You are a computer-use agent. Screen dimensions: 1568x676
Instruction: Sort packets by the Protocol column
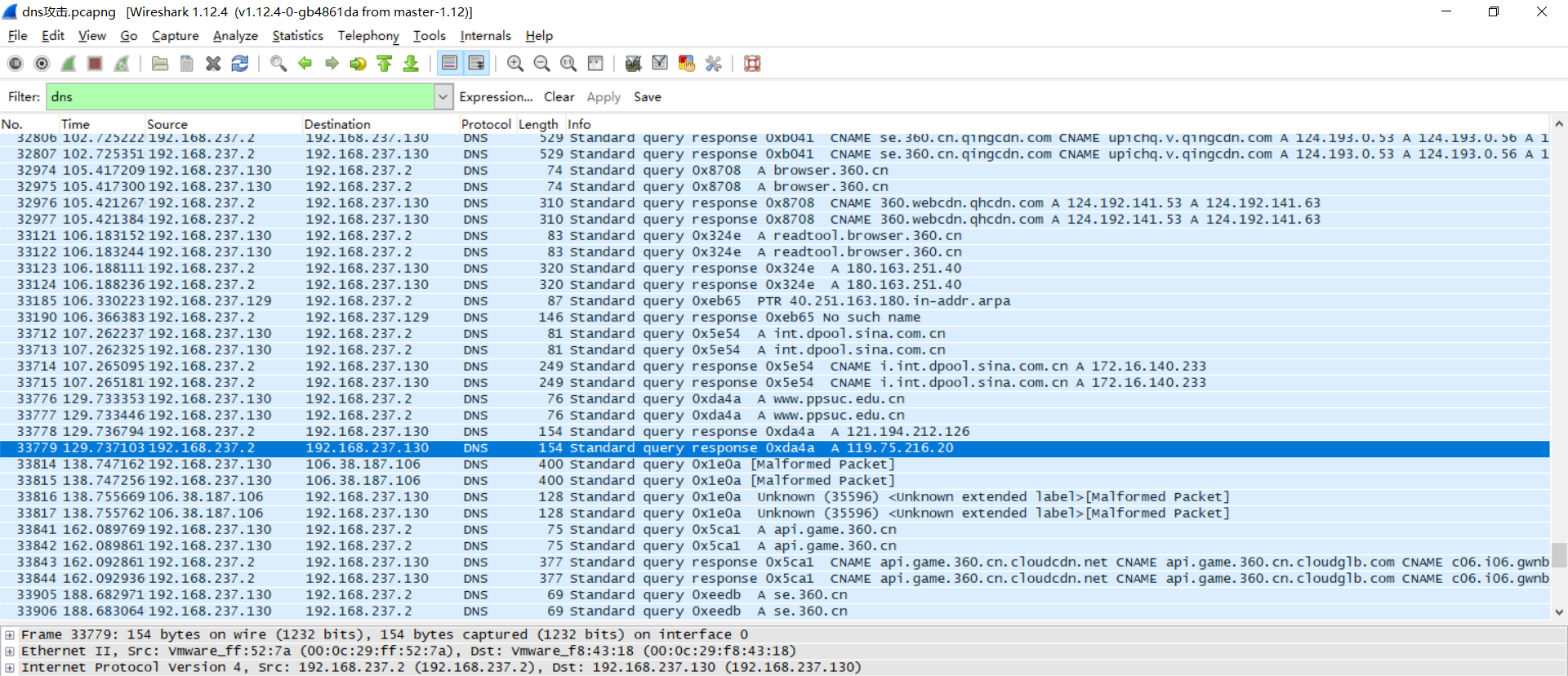(487, 124)
